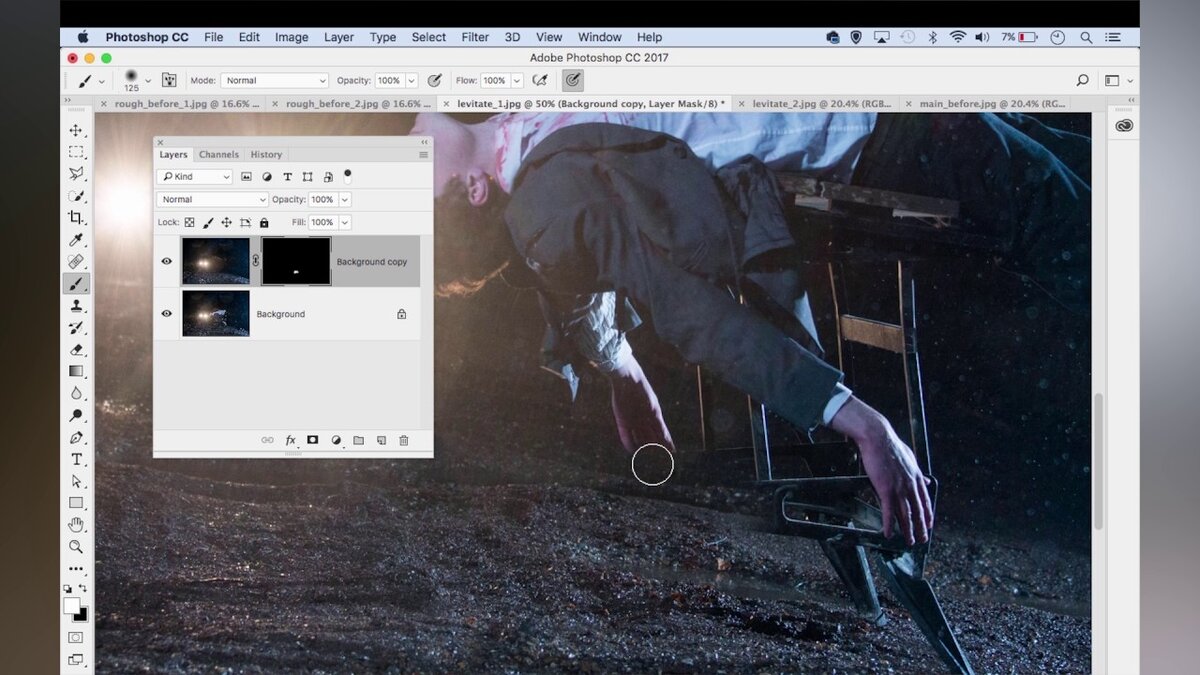Select the Polygonal Lasso tool

tap(76, 174)
